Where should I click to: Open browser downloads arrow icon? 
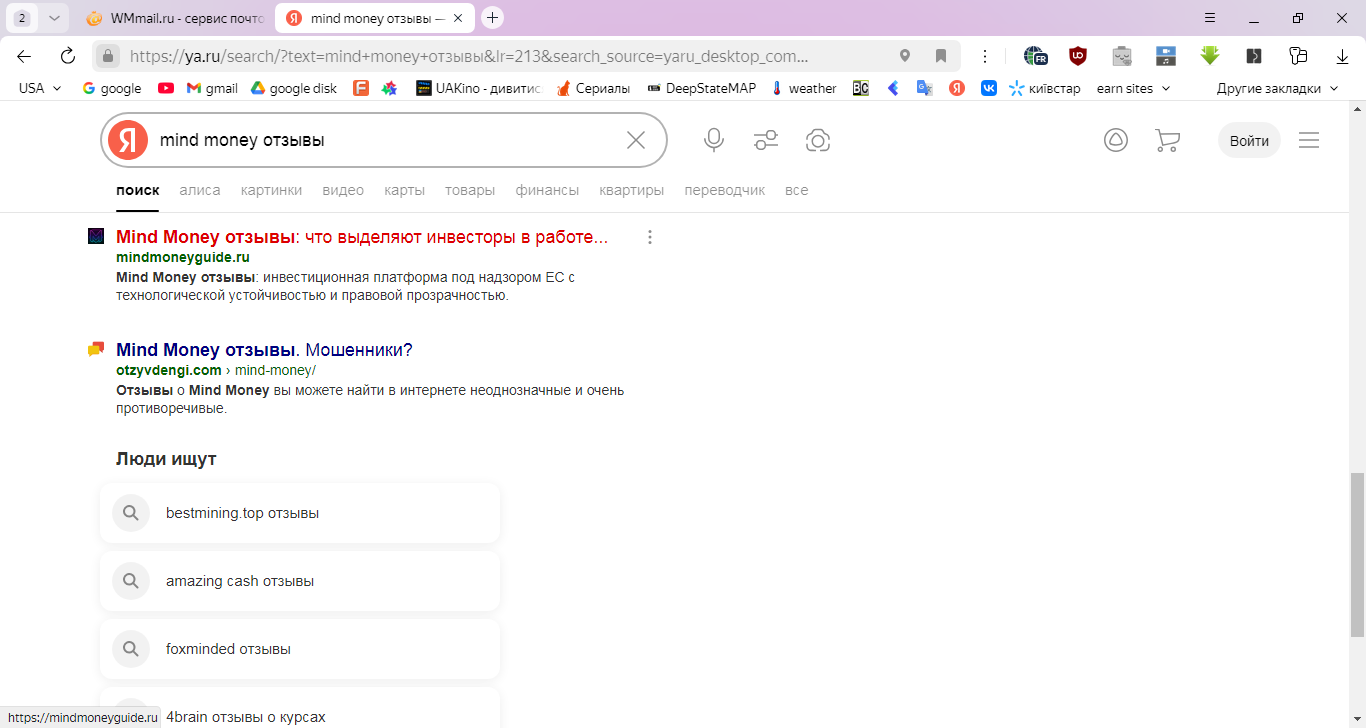point(1342,56)
